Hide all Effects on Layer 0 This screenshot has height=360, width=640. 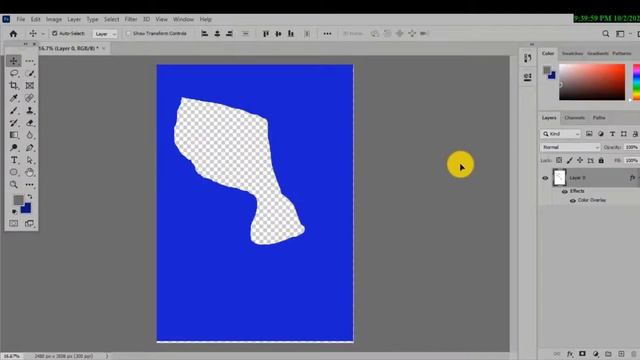(x=565, y=191)
